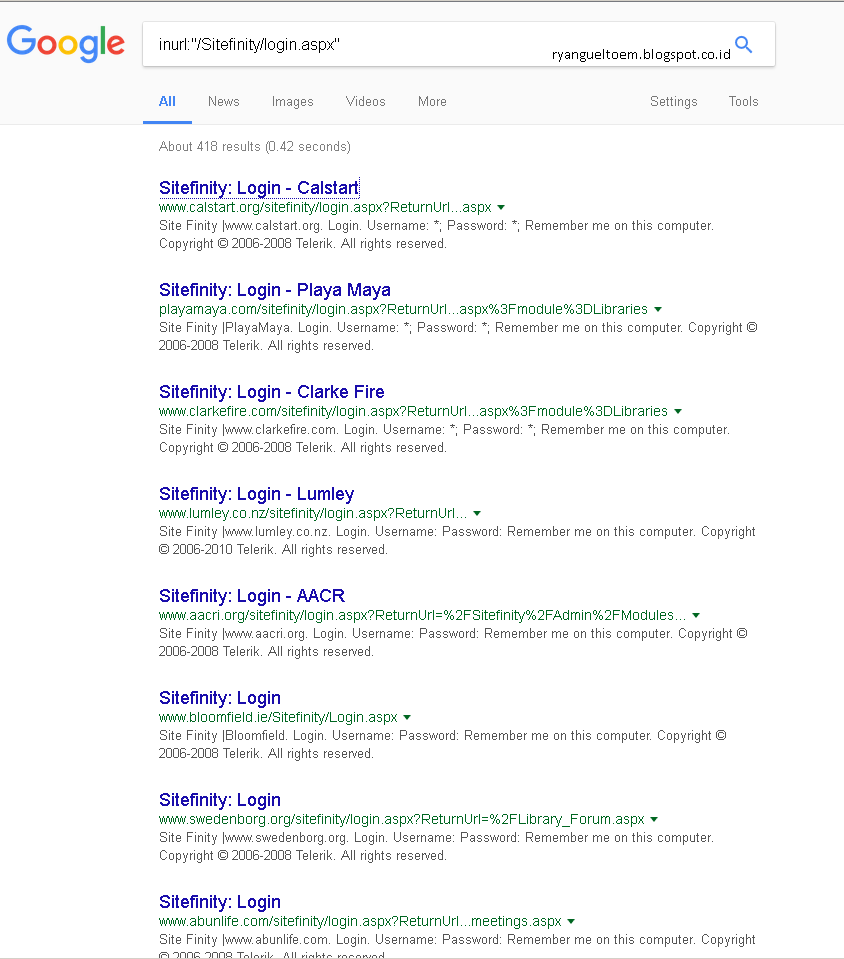
Task: Open the Sitefinity: Login result for bloomfield.ie
Action: point(220,698)
